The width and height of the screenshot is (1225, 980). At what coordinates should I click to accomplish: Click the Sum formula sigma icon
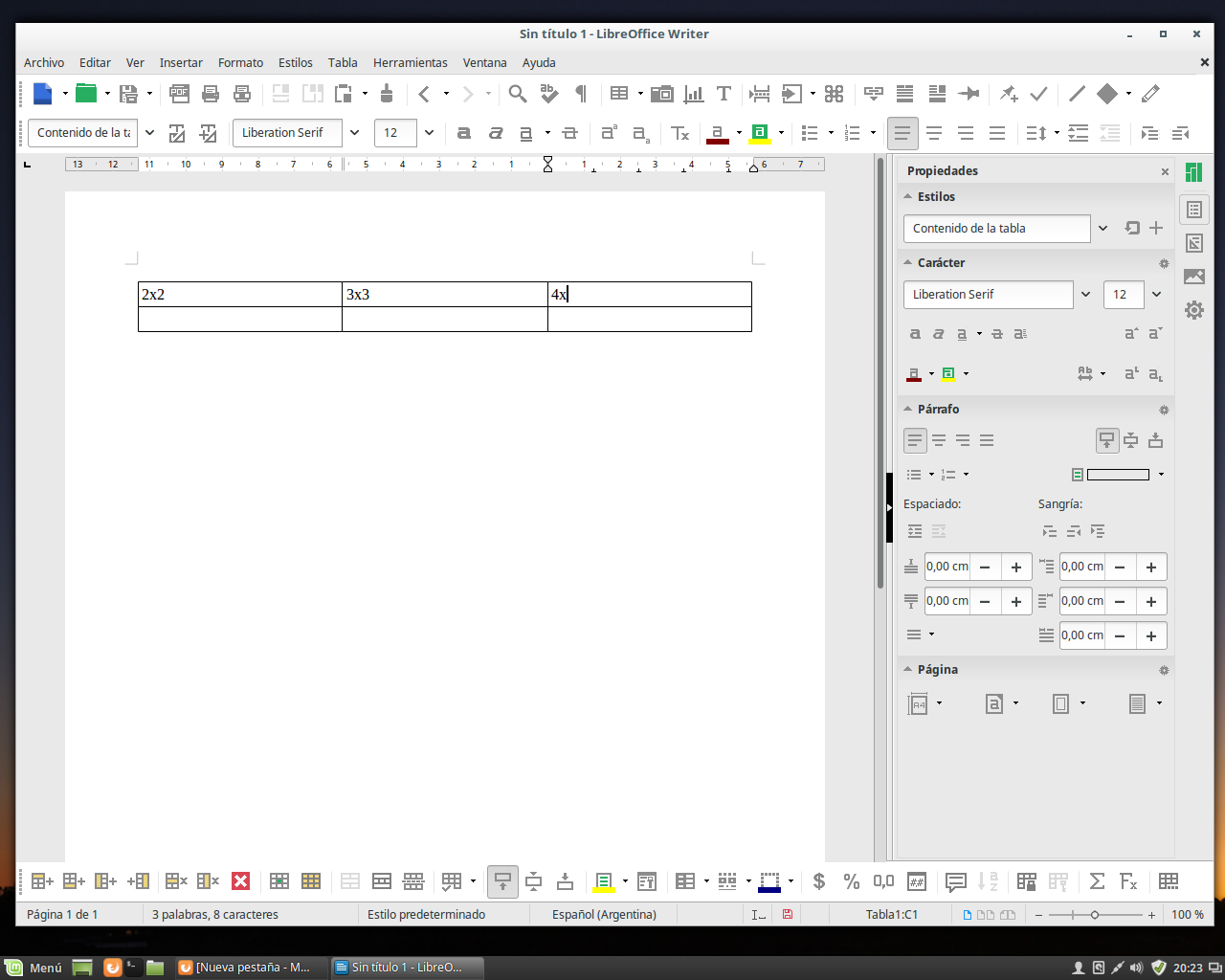[1097, 881]
